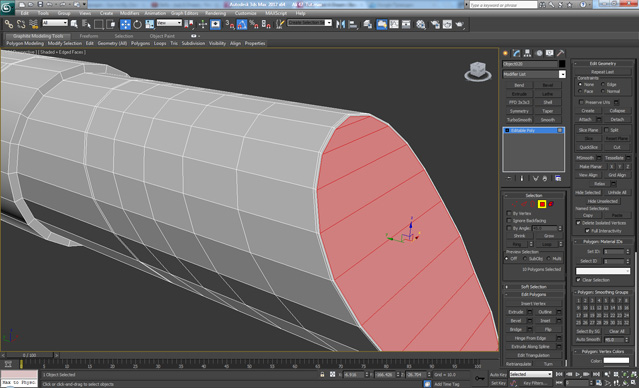The height and width of the screenshot is (388, 639).
Task: Click the QuickSlice button
Action: point(588,147)
